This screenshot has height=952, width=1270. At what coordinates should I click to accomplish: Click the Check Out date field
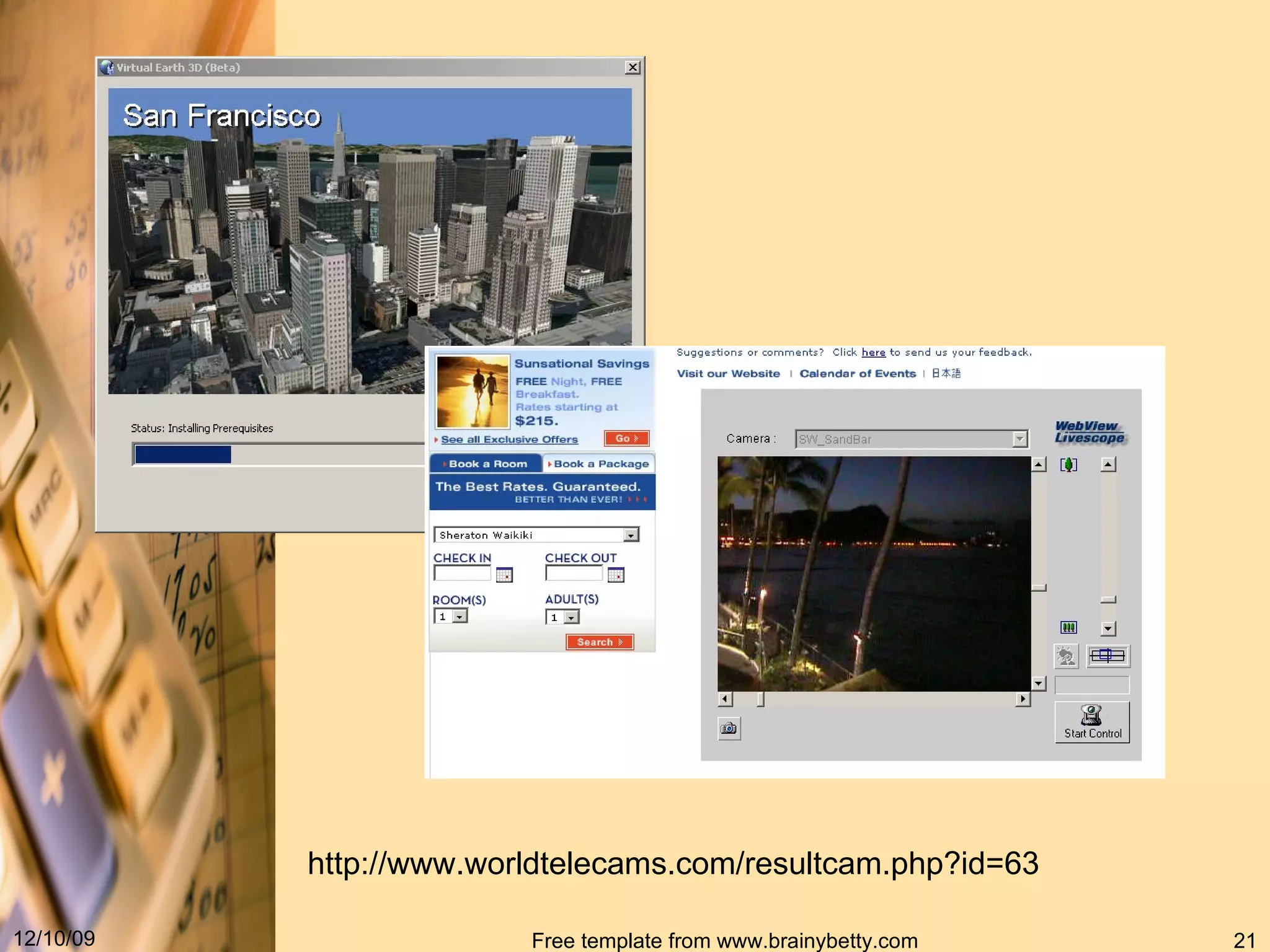coord(574,573)
